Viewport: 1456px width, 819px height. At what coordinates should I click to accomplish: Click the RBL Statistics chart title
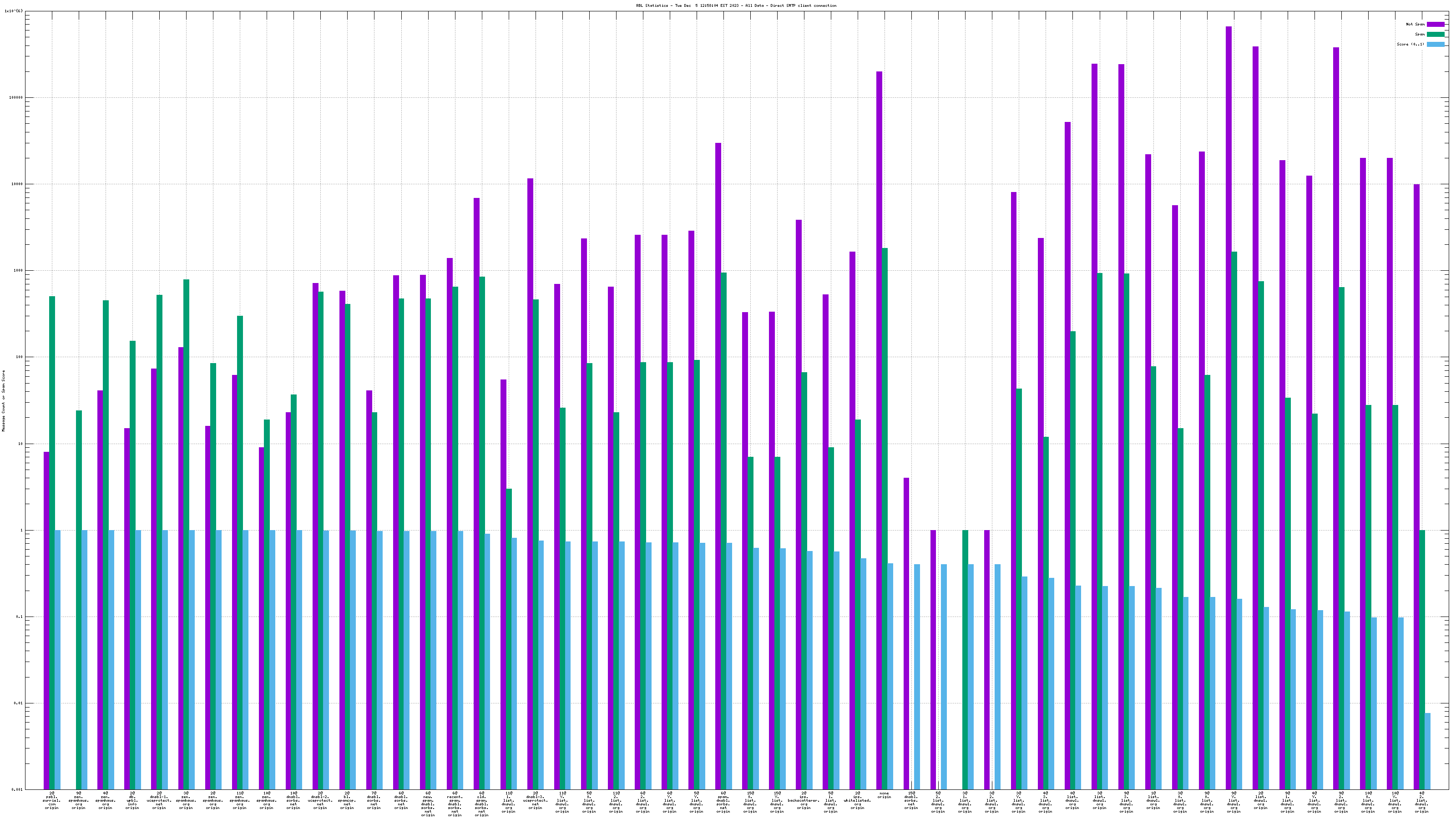point(736,5)
